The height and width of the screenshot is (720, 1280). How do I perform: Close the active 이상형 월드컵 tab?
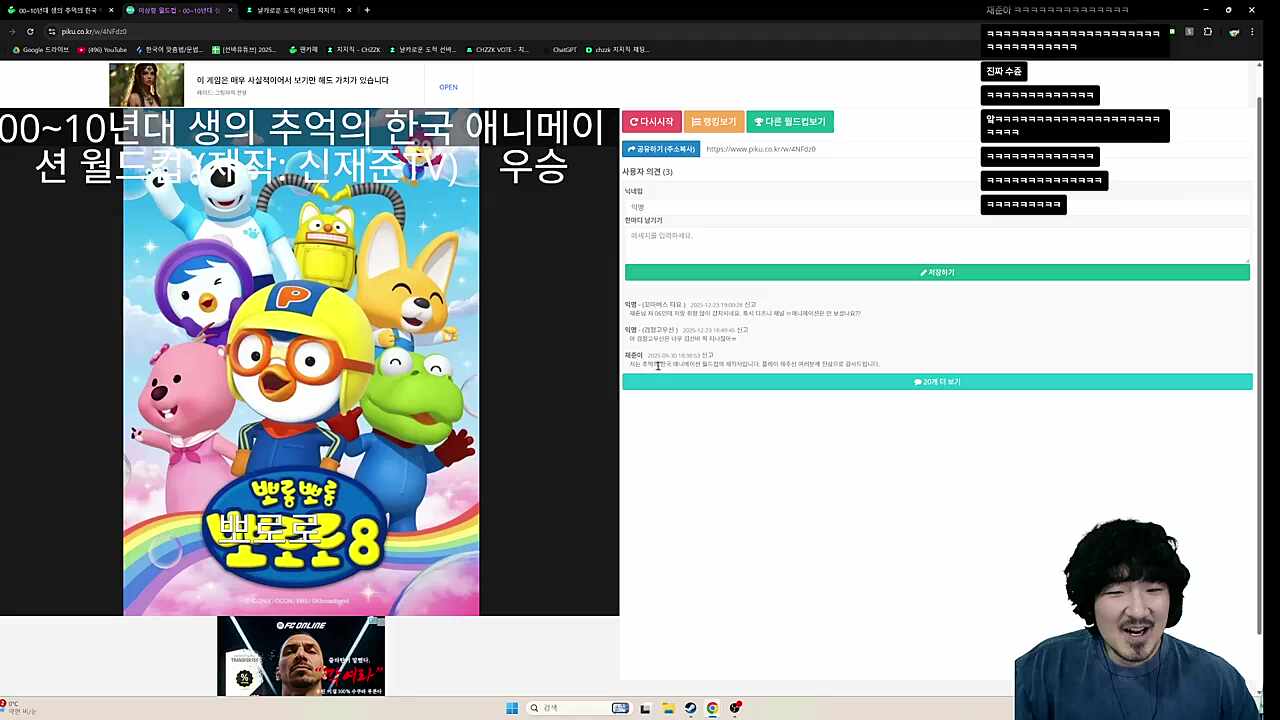pos(230,10)
